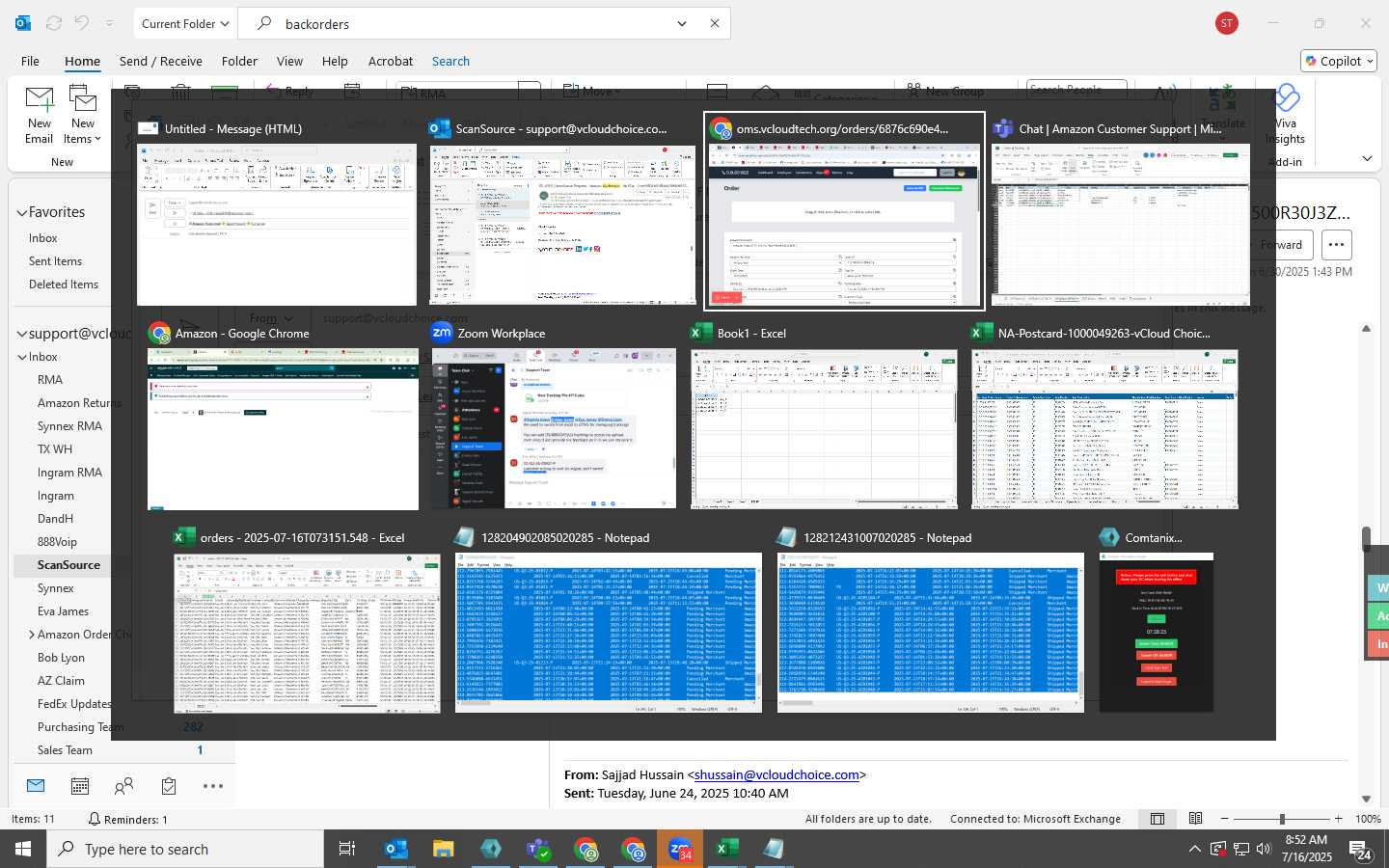Screen dimensions: 1389x868
Task: Open the Current Folder search scope dropdown
Action: 184,23
